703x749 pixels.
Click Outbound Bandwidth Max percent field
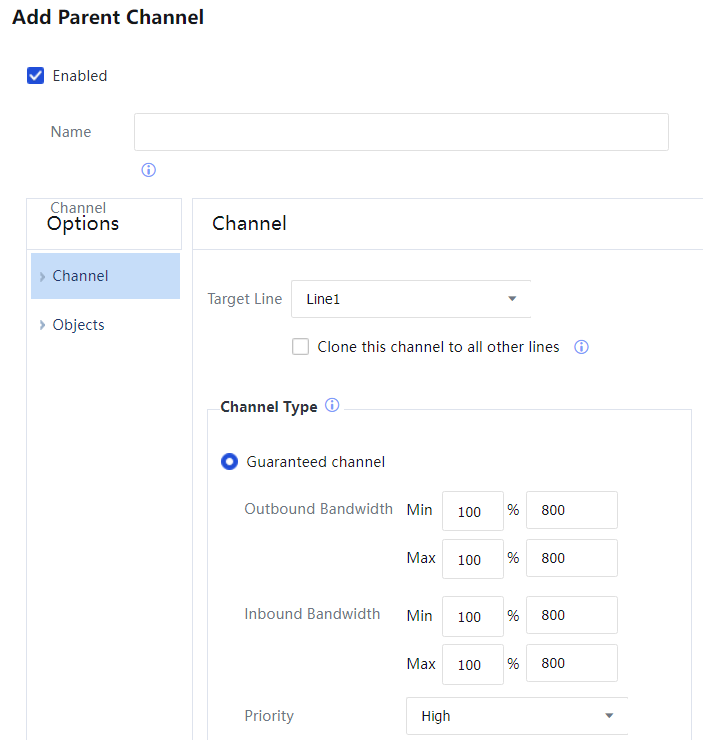(472, 559)
